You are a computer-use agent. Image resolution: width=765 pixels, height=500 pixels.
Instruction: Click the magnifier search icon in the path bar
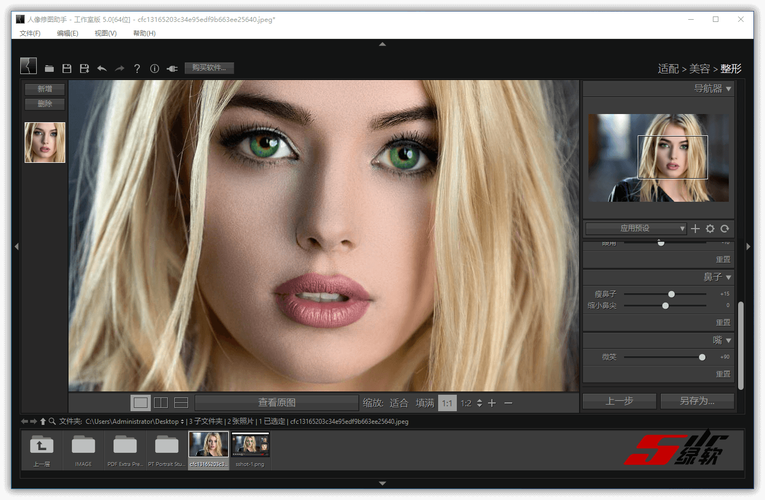coord(52,421)
